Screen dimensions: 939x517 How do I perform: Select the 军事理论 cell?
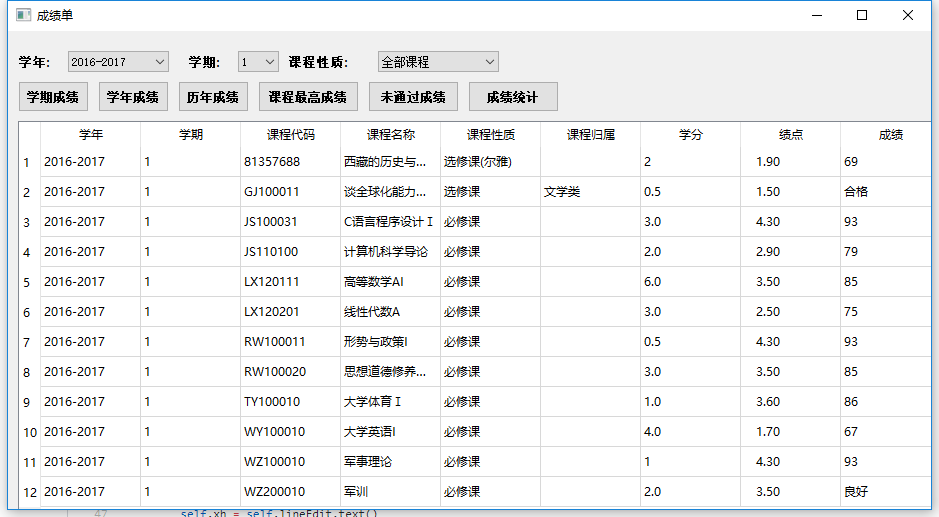click(x=390, y=461)
